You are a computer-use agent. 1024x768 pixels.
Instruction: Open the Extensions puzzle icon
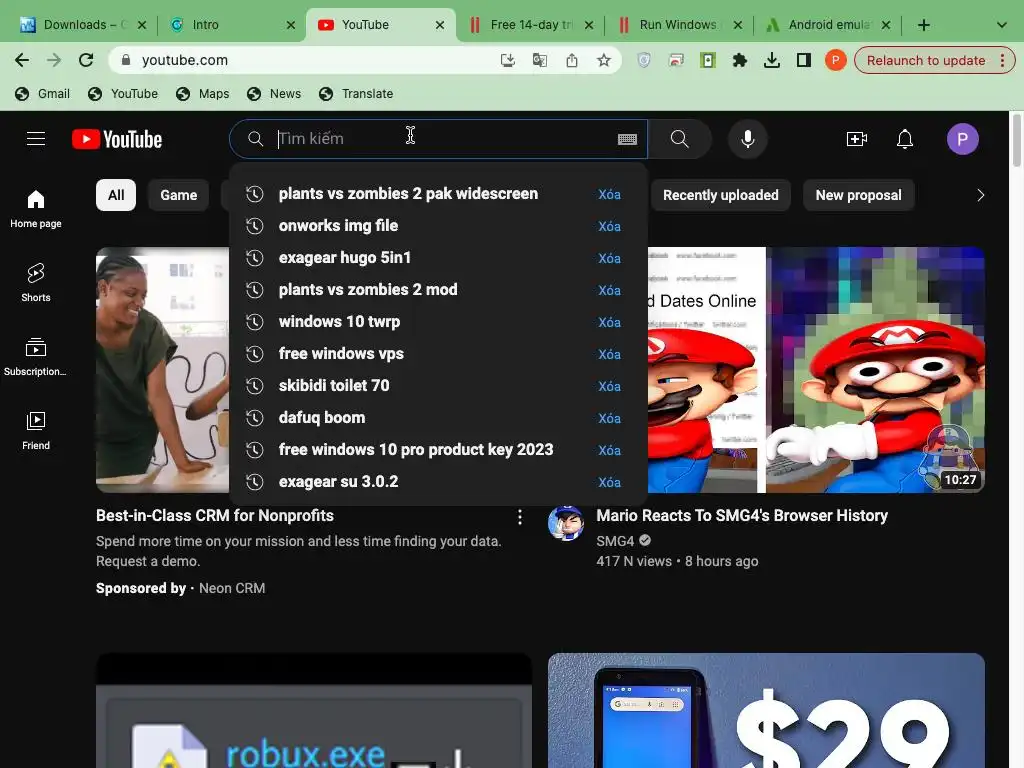(739, 60)
